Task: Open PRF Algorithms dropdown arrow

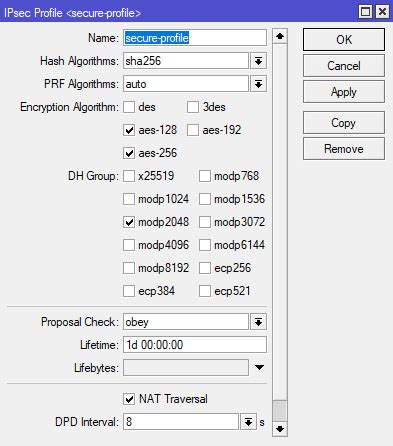Action: click(258, 84)
